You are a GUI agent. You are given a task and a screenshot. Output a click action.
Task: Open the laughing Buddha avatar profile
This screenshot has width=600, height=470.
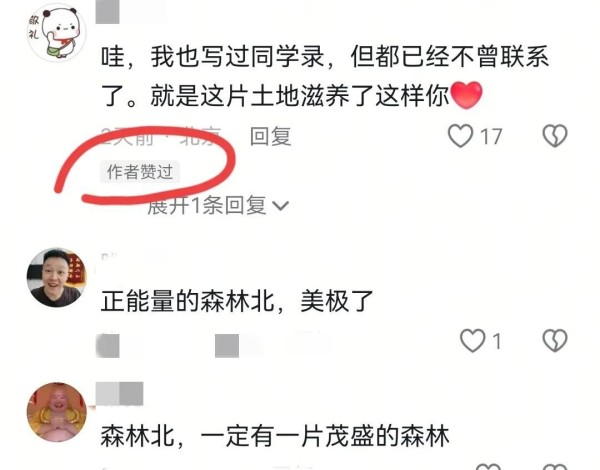(x=57, y=412)
